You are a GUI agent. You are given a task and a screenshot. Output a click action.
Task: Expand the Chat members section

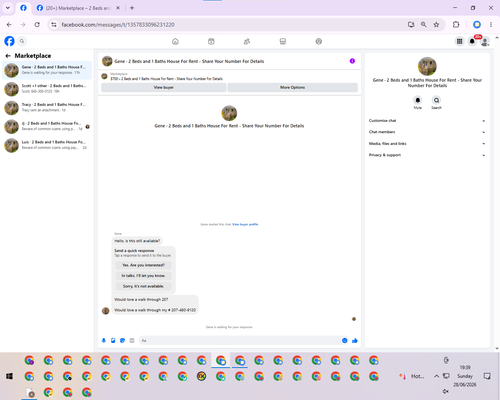[427, 132]
